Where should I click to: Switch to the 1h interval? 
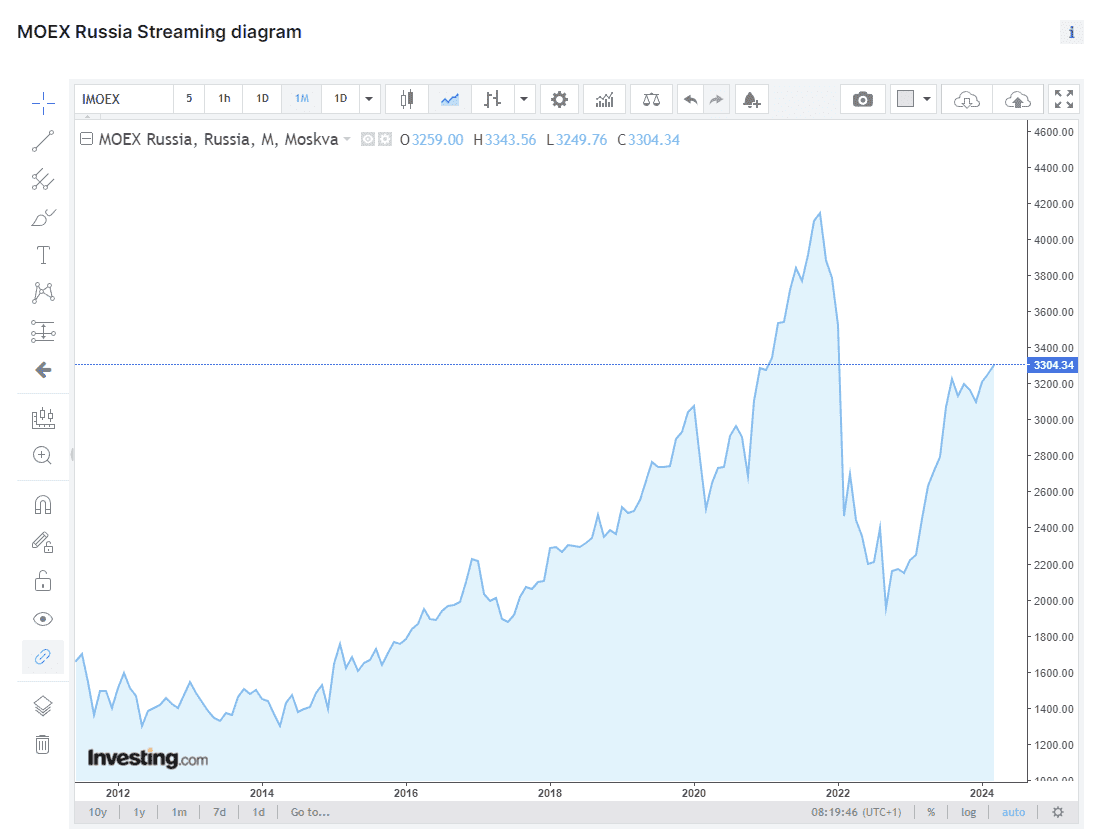[x=224, y=99]
